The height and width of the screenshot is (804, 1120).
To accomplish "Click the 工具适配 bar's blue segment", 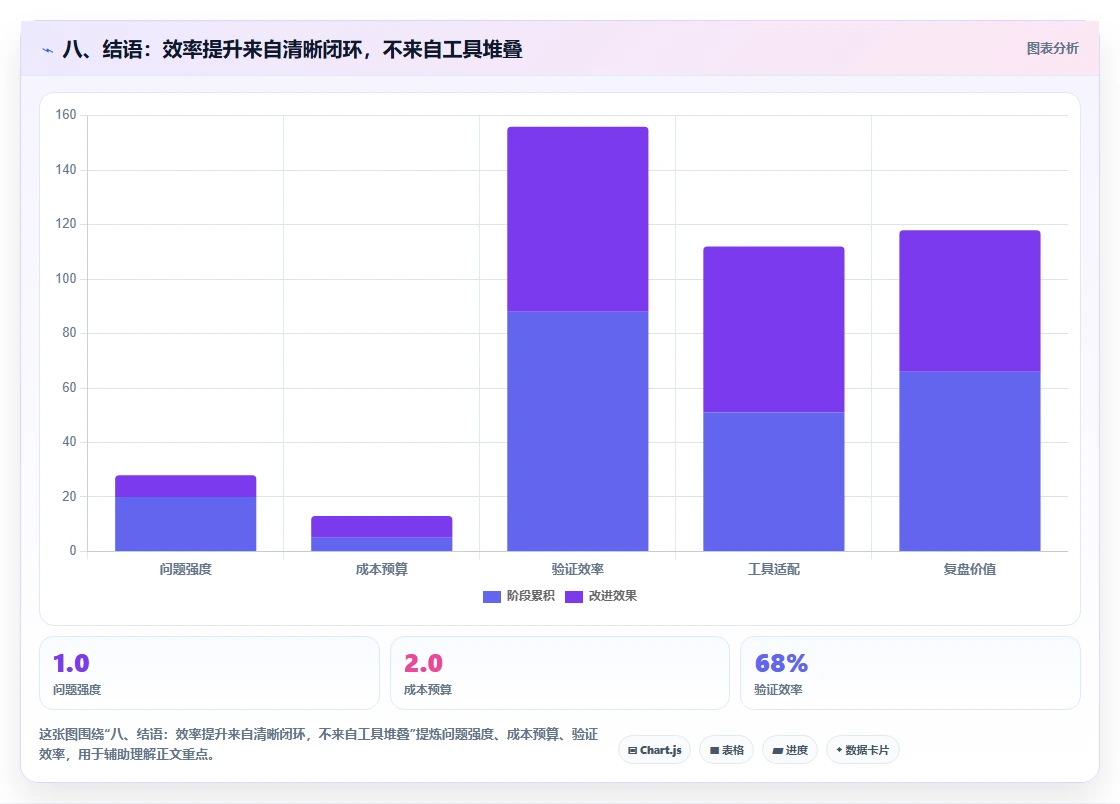I will [x=774, y=482].
